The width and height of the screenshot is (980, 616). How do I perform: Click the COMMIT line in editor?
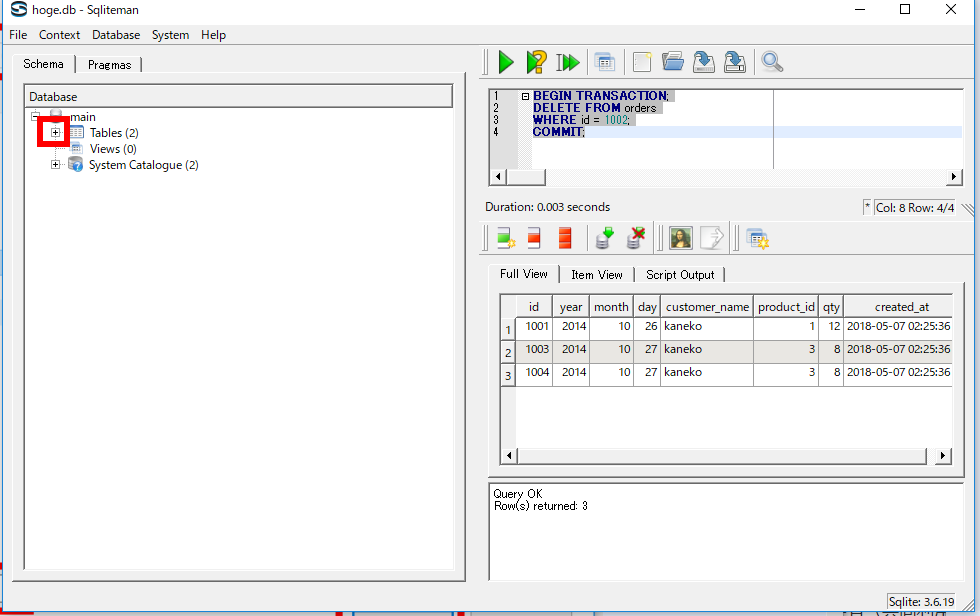pyautogui.click(x=559, y=132)
